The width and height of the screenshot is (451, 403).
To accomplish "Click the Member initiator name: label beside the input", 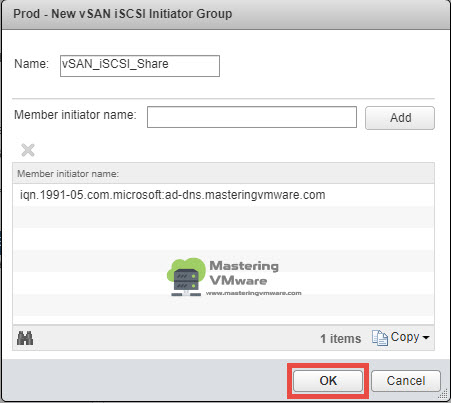I will click(75, 115).
